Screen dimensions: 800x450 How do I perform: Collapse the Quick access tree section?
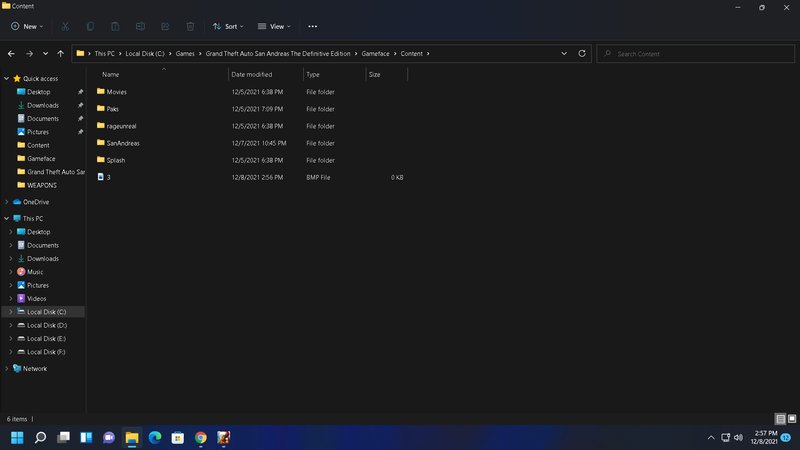click(x=7, y=79)
